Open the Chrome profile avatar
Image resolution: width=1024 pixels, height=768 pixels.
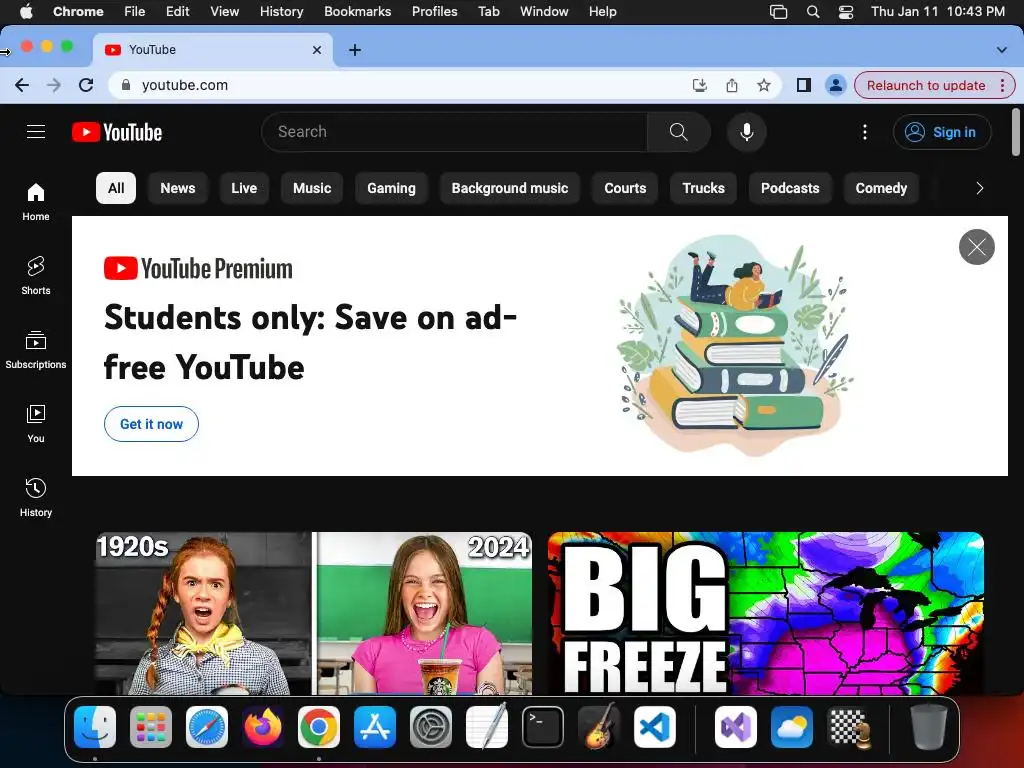pyautogui.click(x=835, y=85)
